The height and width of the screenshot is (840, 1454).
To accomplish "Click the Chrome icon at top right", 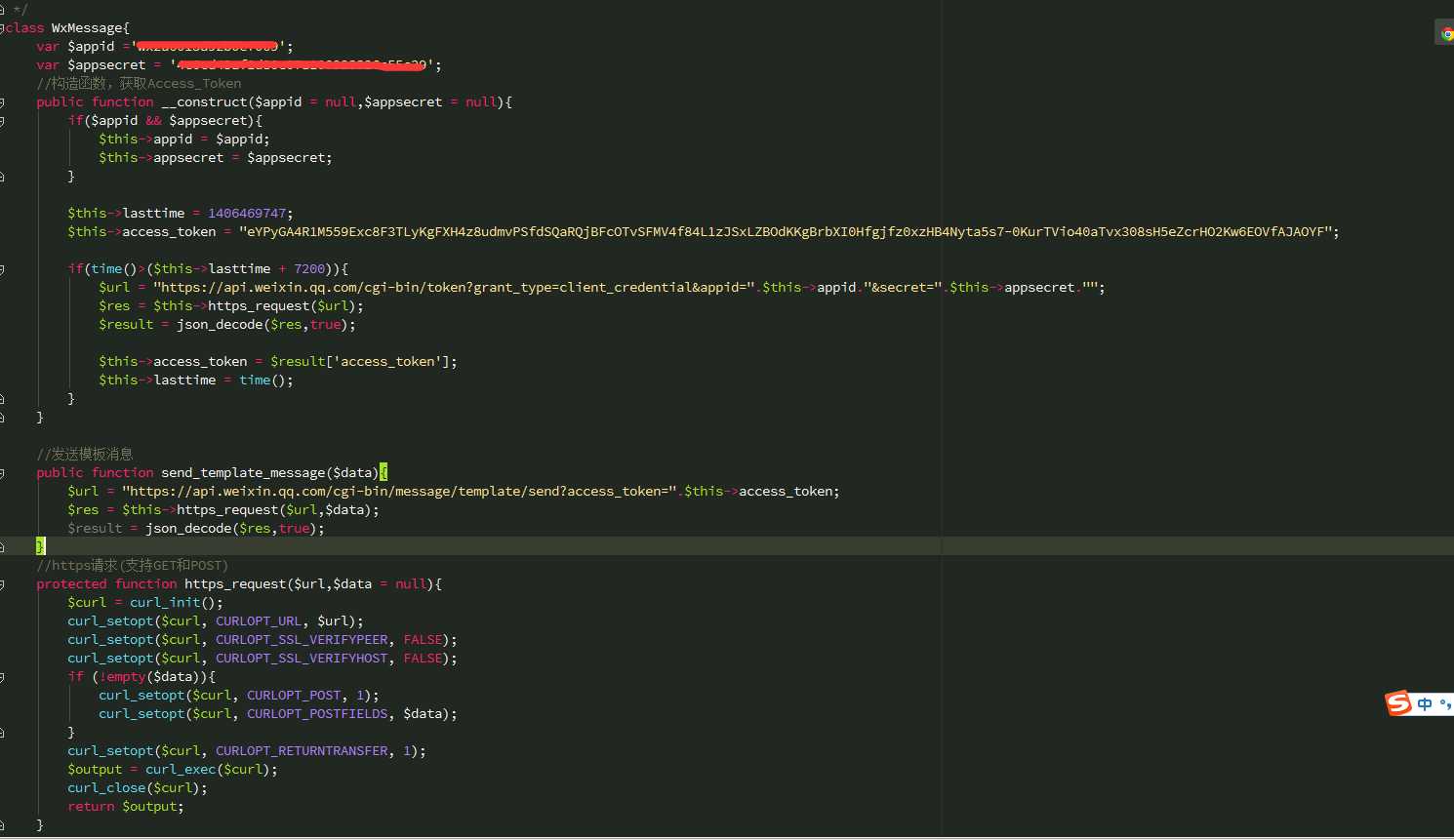I will [1447, 34].
